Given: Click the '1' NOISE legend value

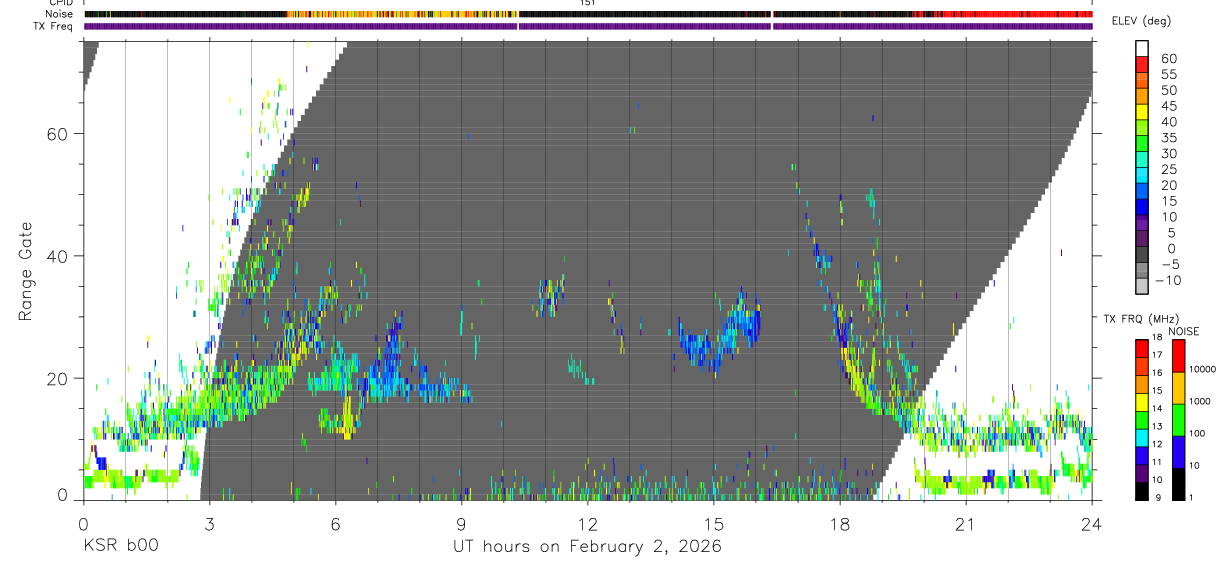Looking at the screenshot, I should point(1191,497).
